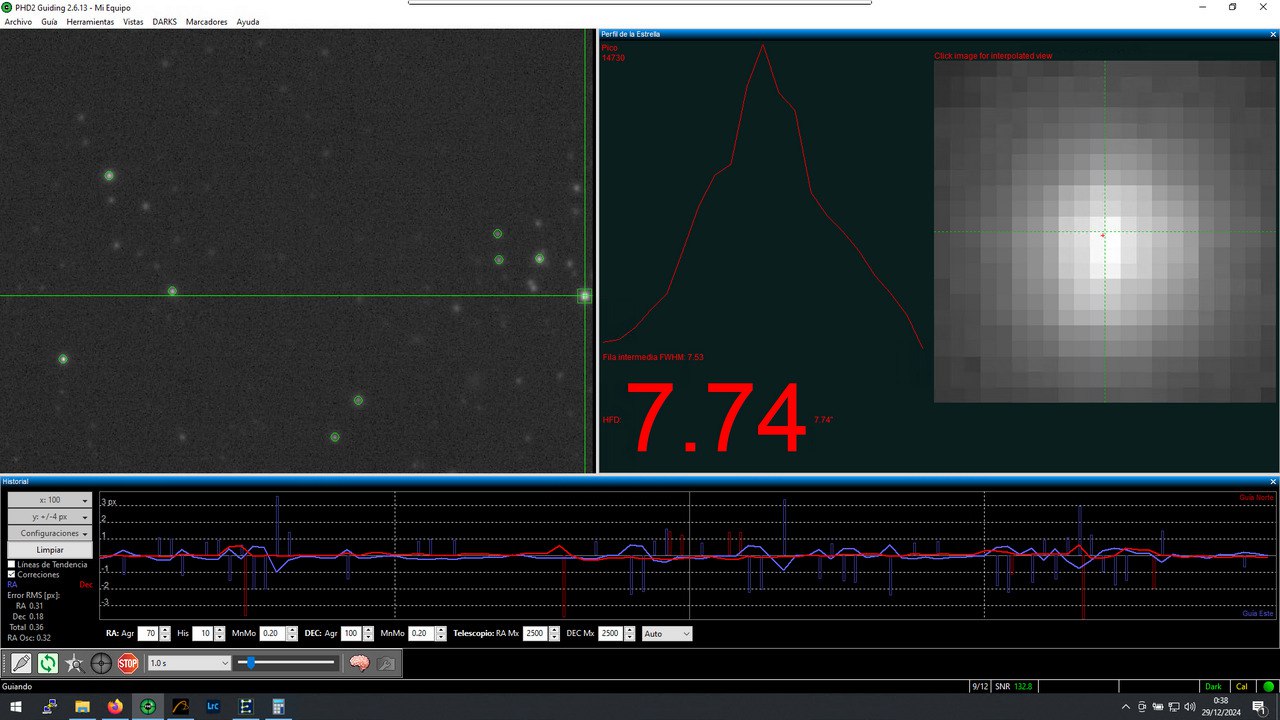Open the green grid app in taskbar
This screenshot has width=1280, height=720.
246,707
